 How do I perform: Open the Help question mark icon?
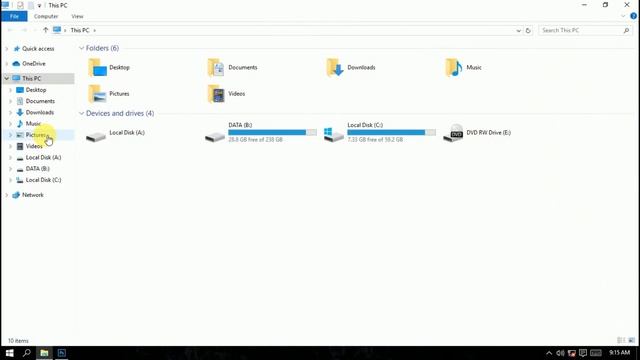coord(633,16)
